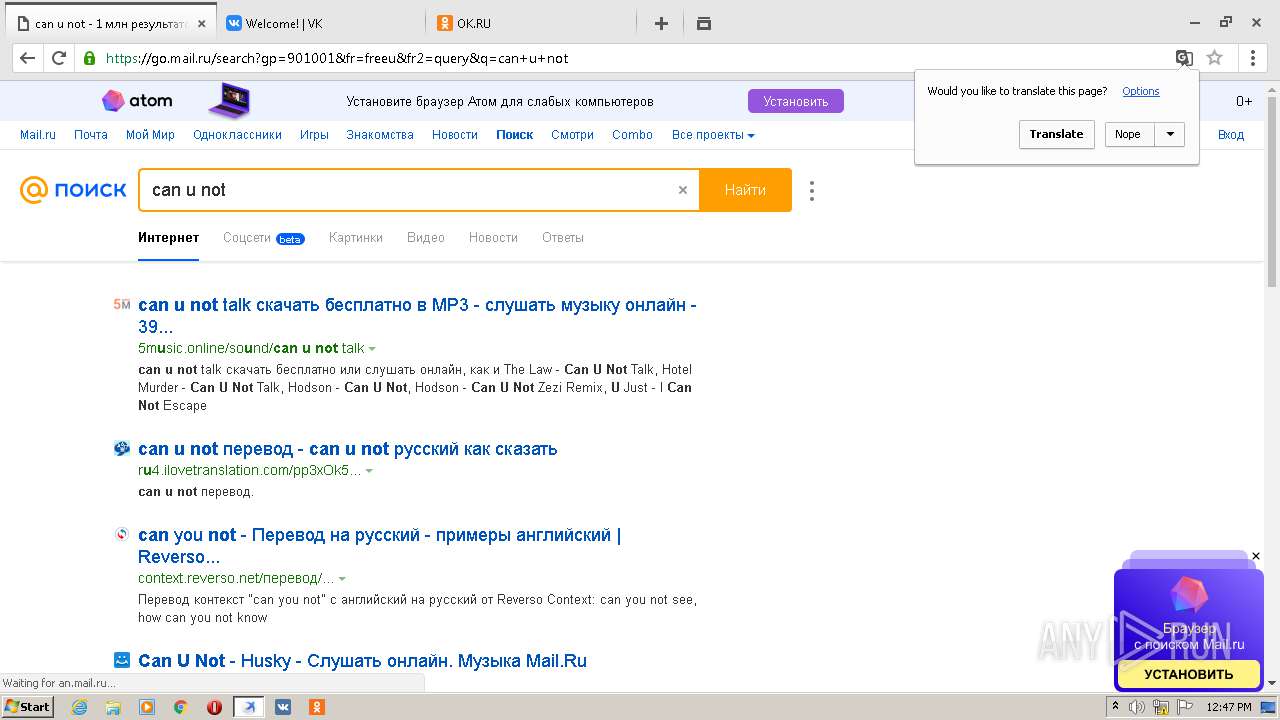Image resolution: width=1280 pixels, height=720 pixels.
Task: Open the 'can u not talk скачать' result
Action: pos(417,316)
